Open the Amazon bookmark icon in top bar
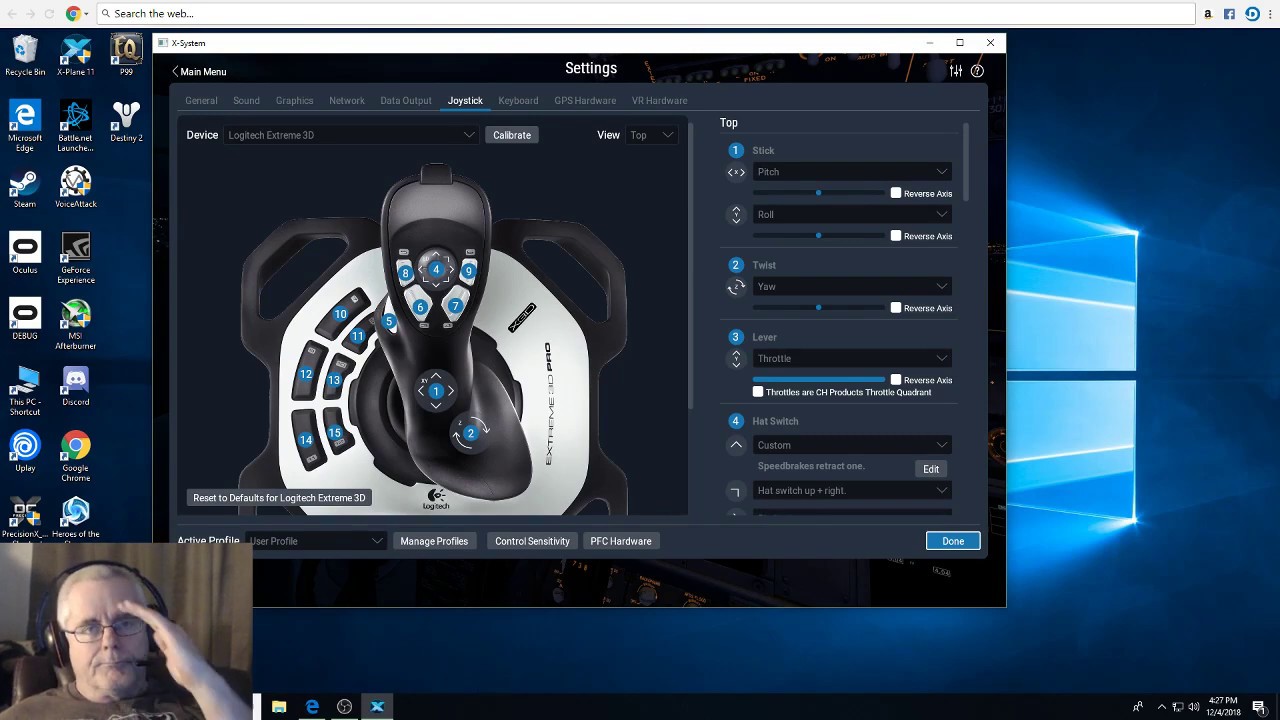Viewport: 1280px width, 720px height. 1208,14
